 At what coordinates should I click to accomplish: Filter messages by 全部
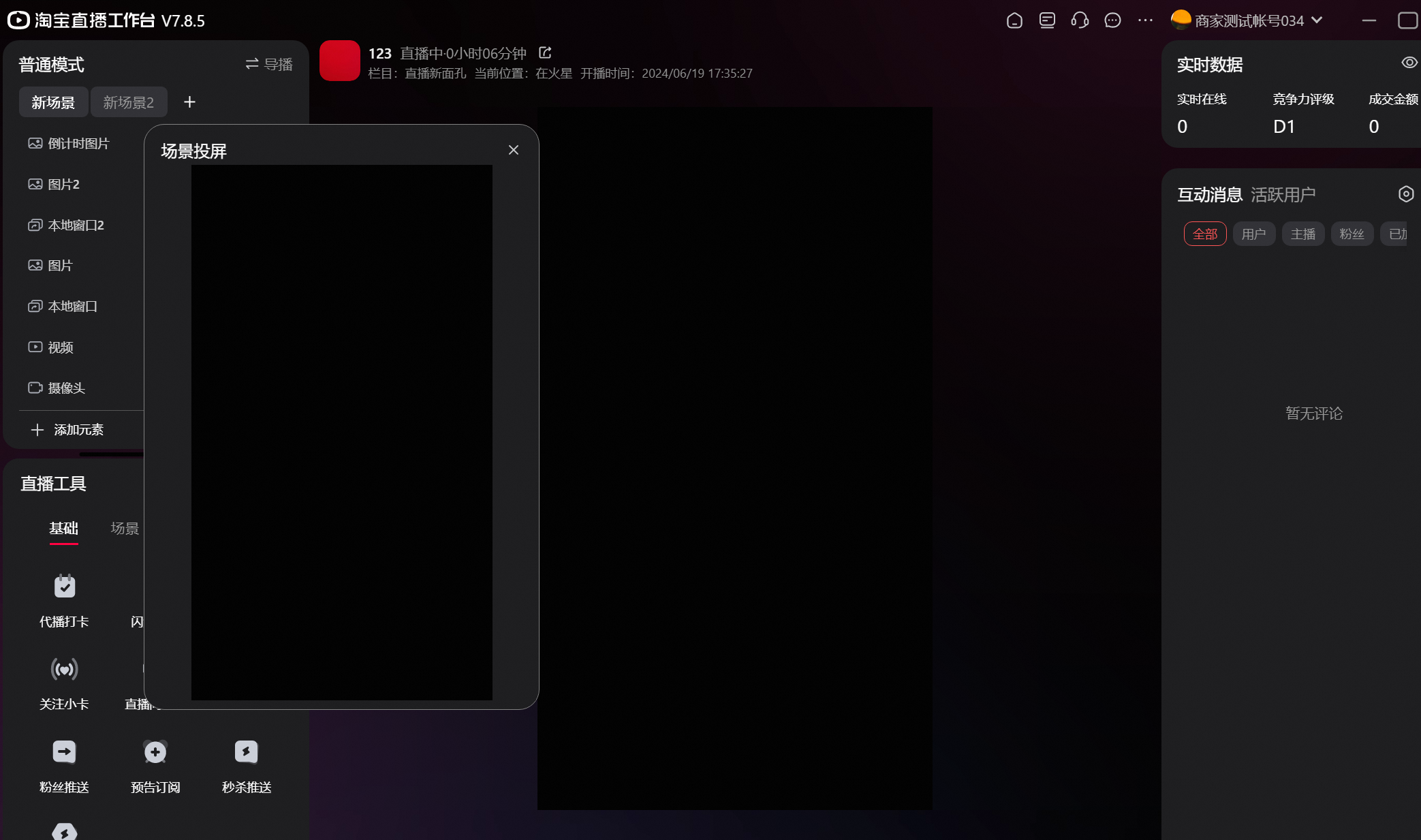[x=1205, y=234]
